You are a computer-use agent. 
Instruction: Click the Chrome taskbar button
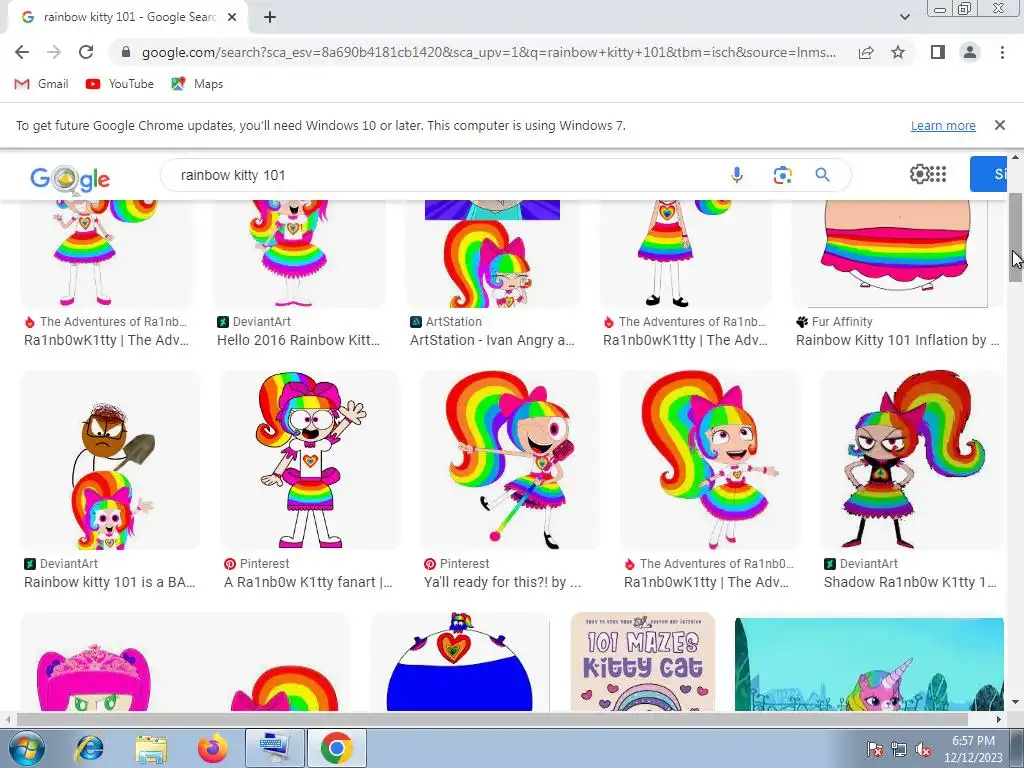pyautogui.click(x=336, y=748)
